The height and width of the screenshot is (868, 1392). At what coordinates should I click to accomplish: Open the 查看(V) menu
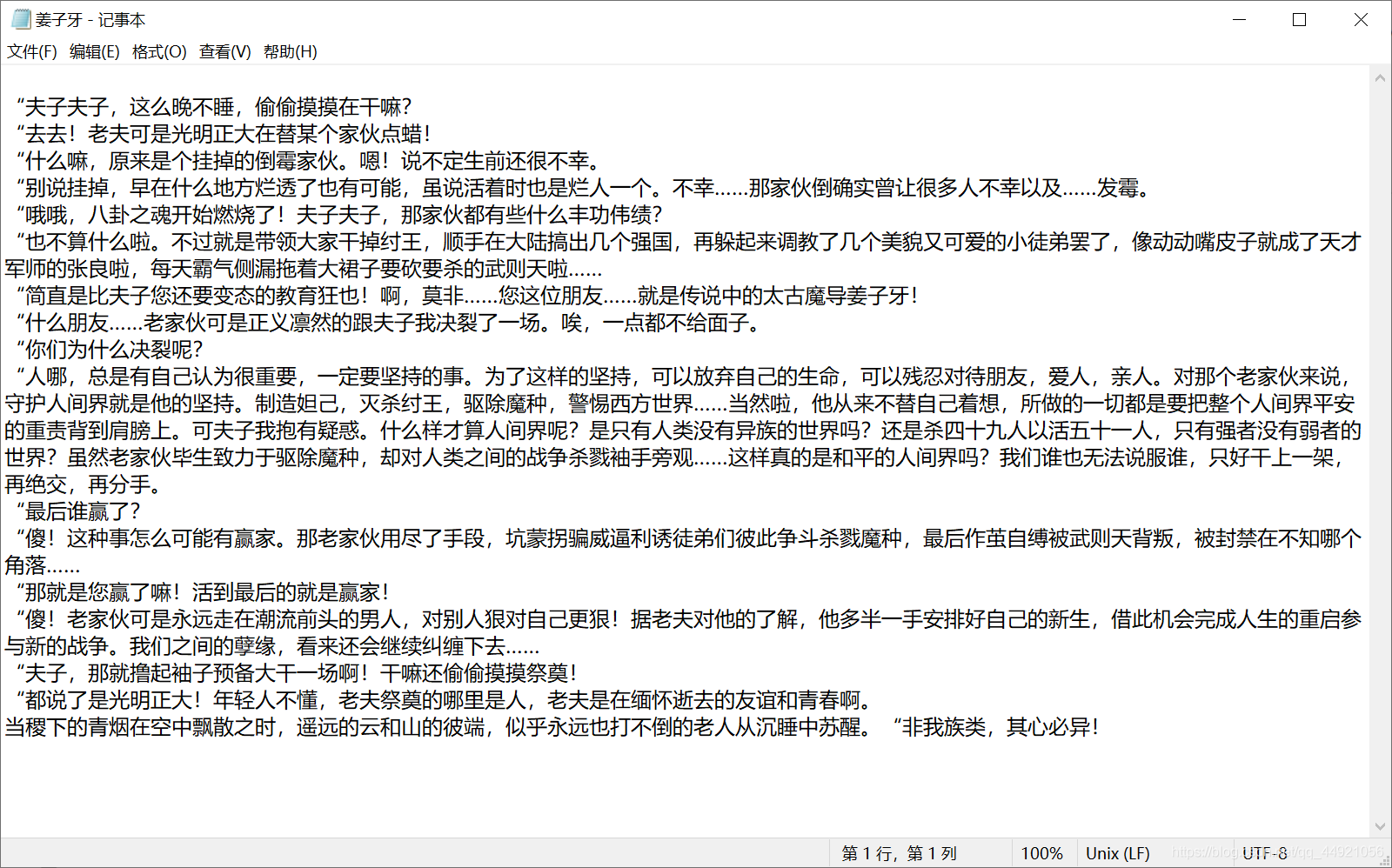225,51
